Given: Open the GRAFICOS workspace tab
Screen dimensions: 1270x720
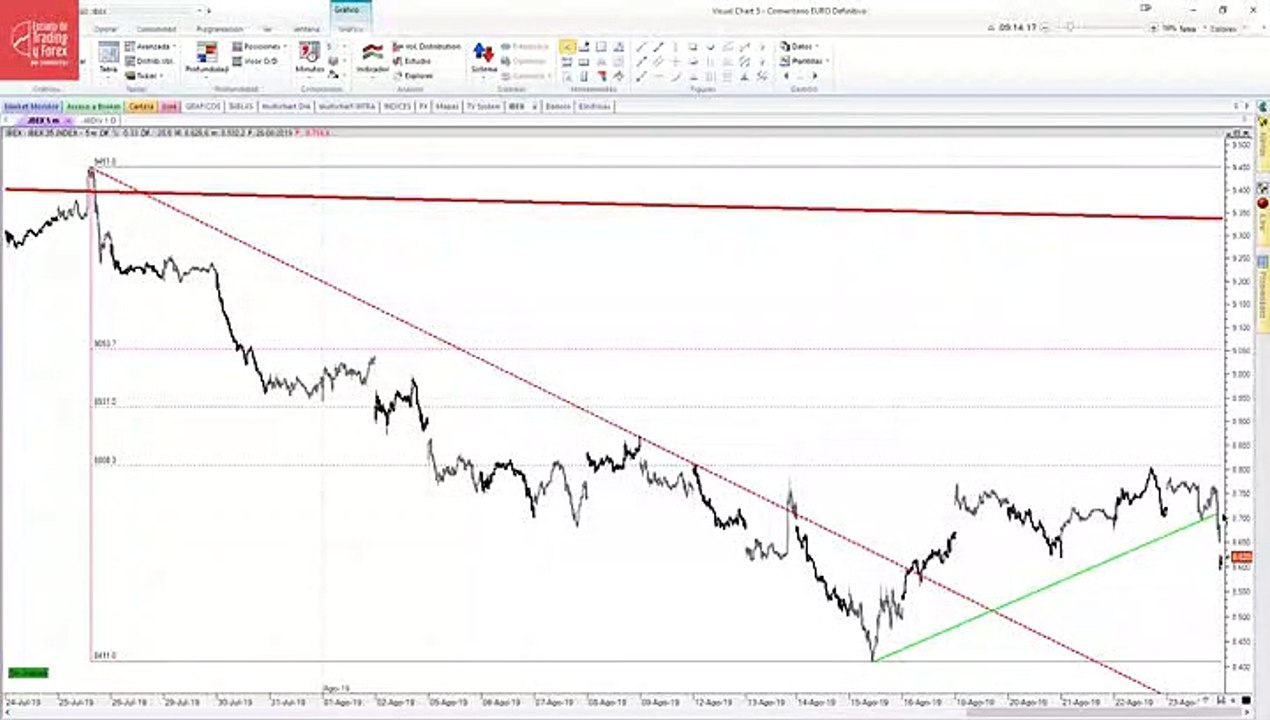Looking at the screenshot, I should [x=203, y=106].
